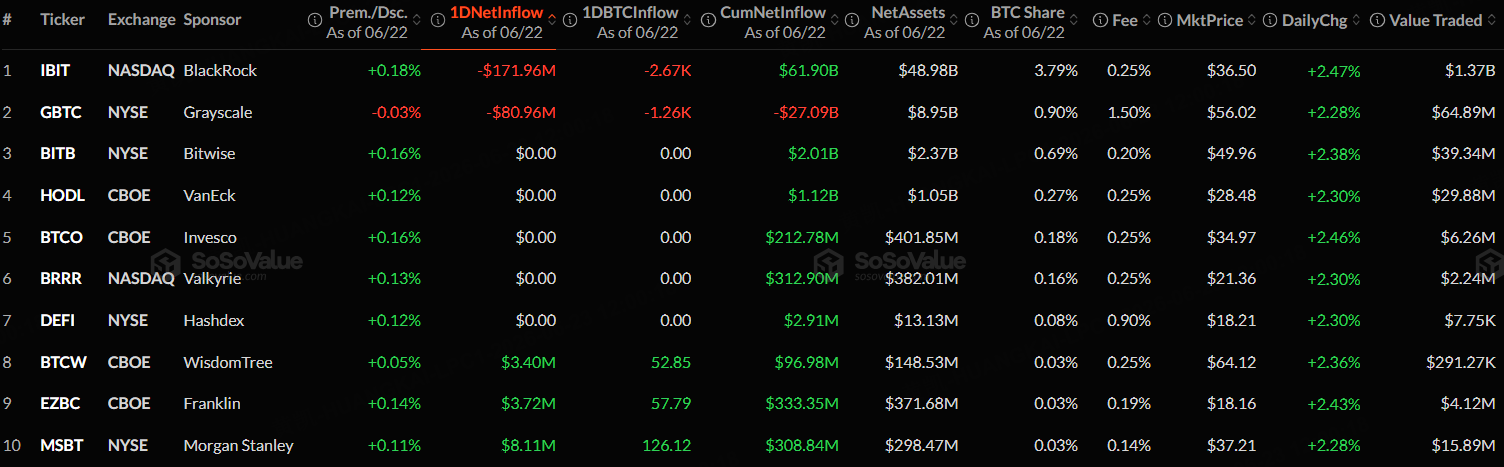Viewport: 1504px width, 467px height.
Task: Sort by NetAssets using its sort arrows
Action: (x=953, y=20)
